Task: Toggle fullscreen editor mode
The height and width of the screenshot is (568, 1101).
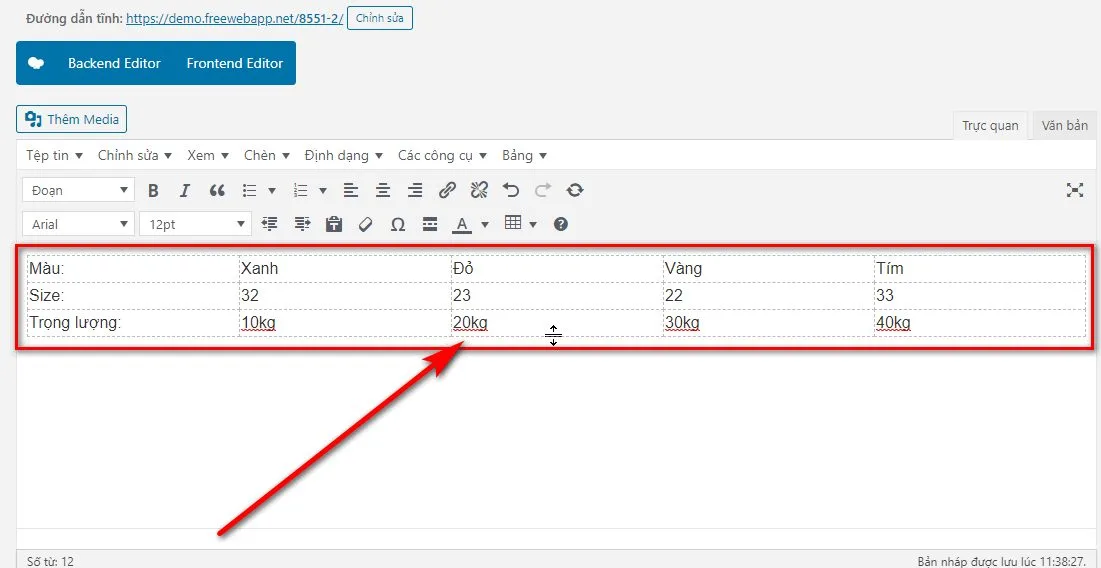Action: click(x=1075, y=190)
